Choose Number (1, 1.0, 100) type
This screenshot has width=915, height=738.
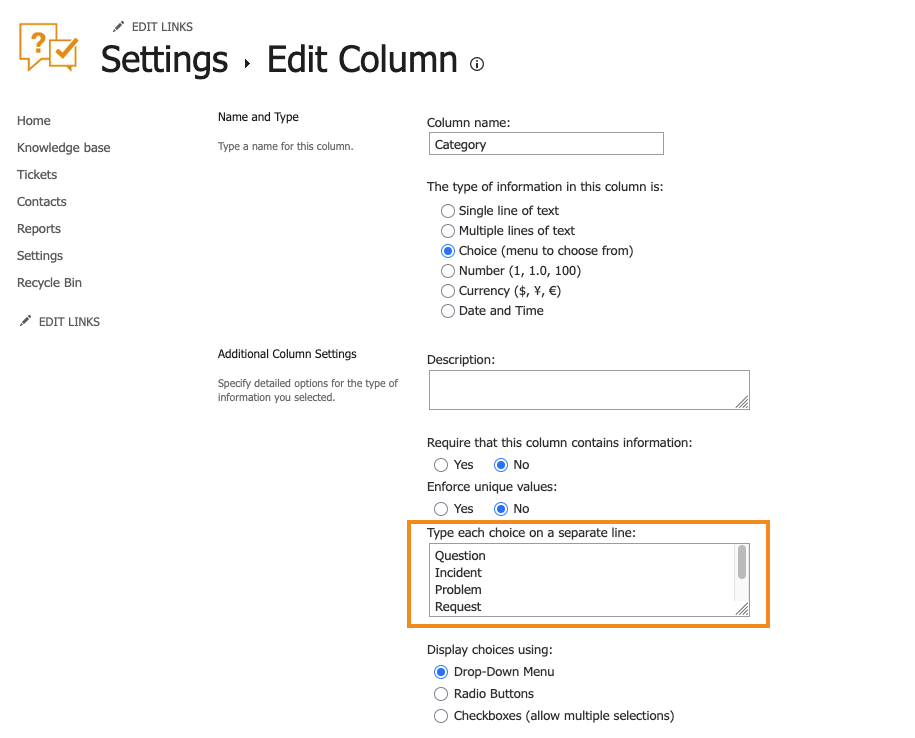point(448,271)
